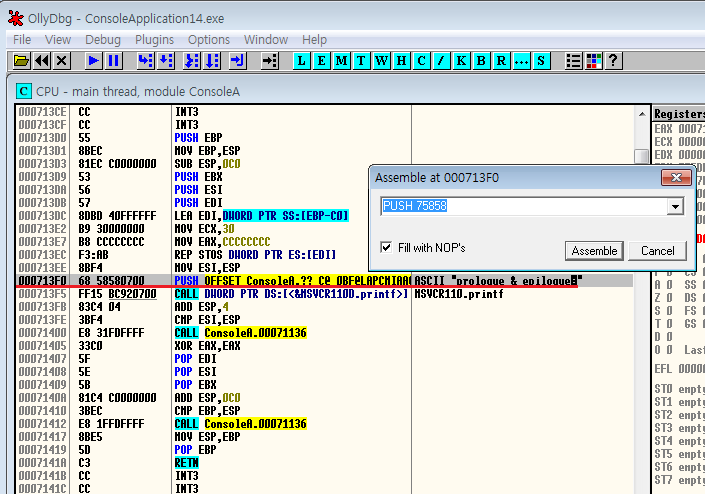Show Run trace with dots icon
The image size is (705, 494).
coord(521,61)
